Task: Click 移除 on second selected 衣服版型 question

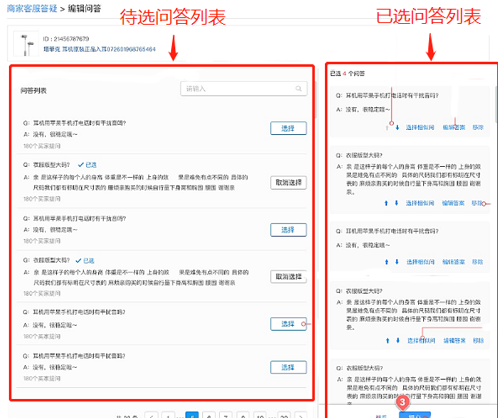Action: (477, 203)
